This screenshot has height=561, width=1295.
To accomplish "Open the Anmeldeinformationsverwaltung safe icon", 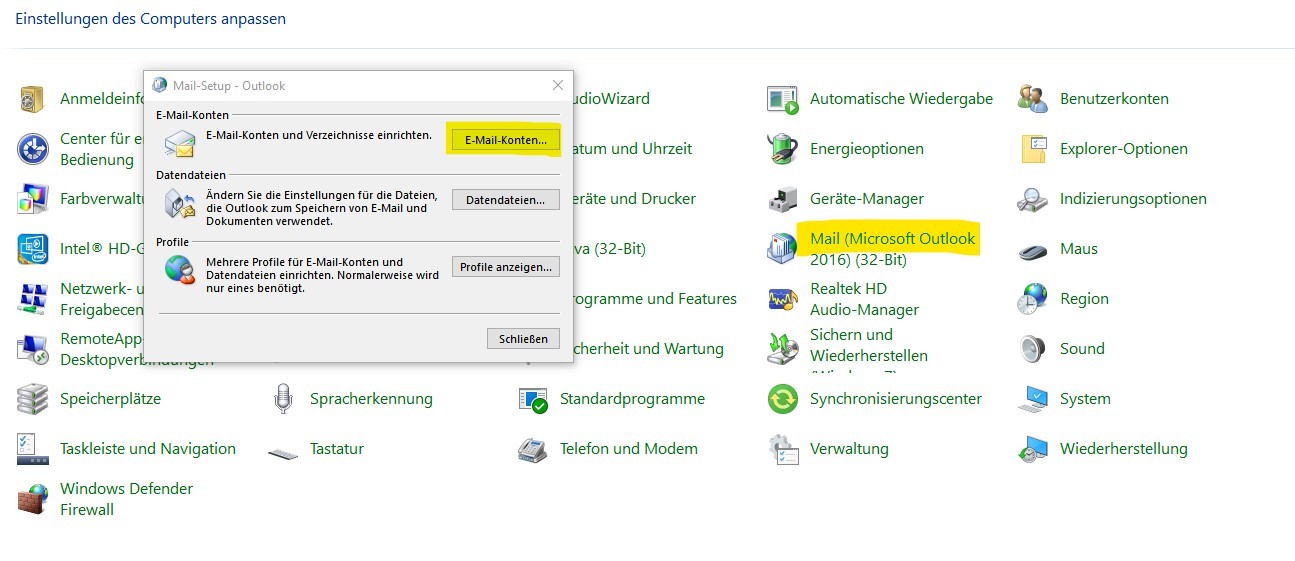I will 33,99.
